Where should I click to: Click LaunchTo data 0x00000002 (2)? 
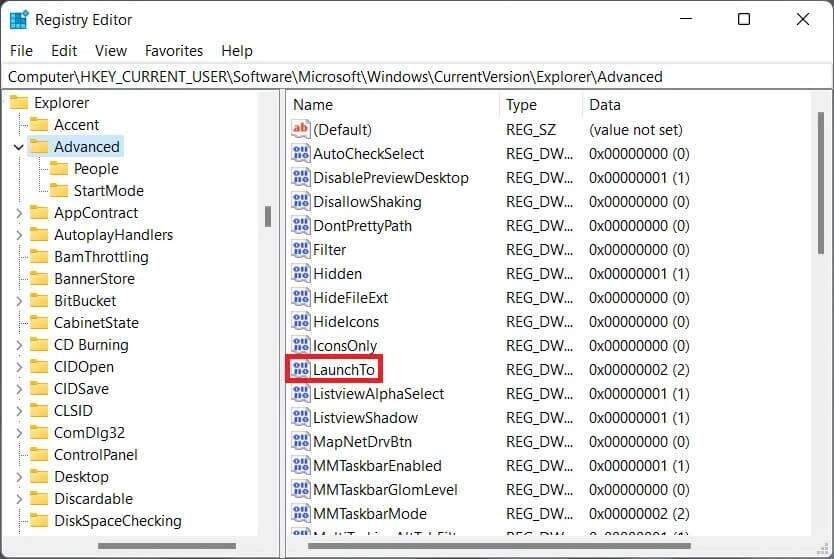tap(639, 369)
